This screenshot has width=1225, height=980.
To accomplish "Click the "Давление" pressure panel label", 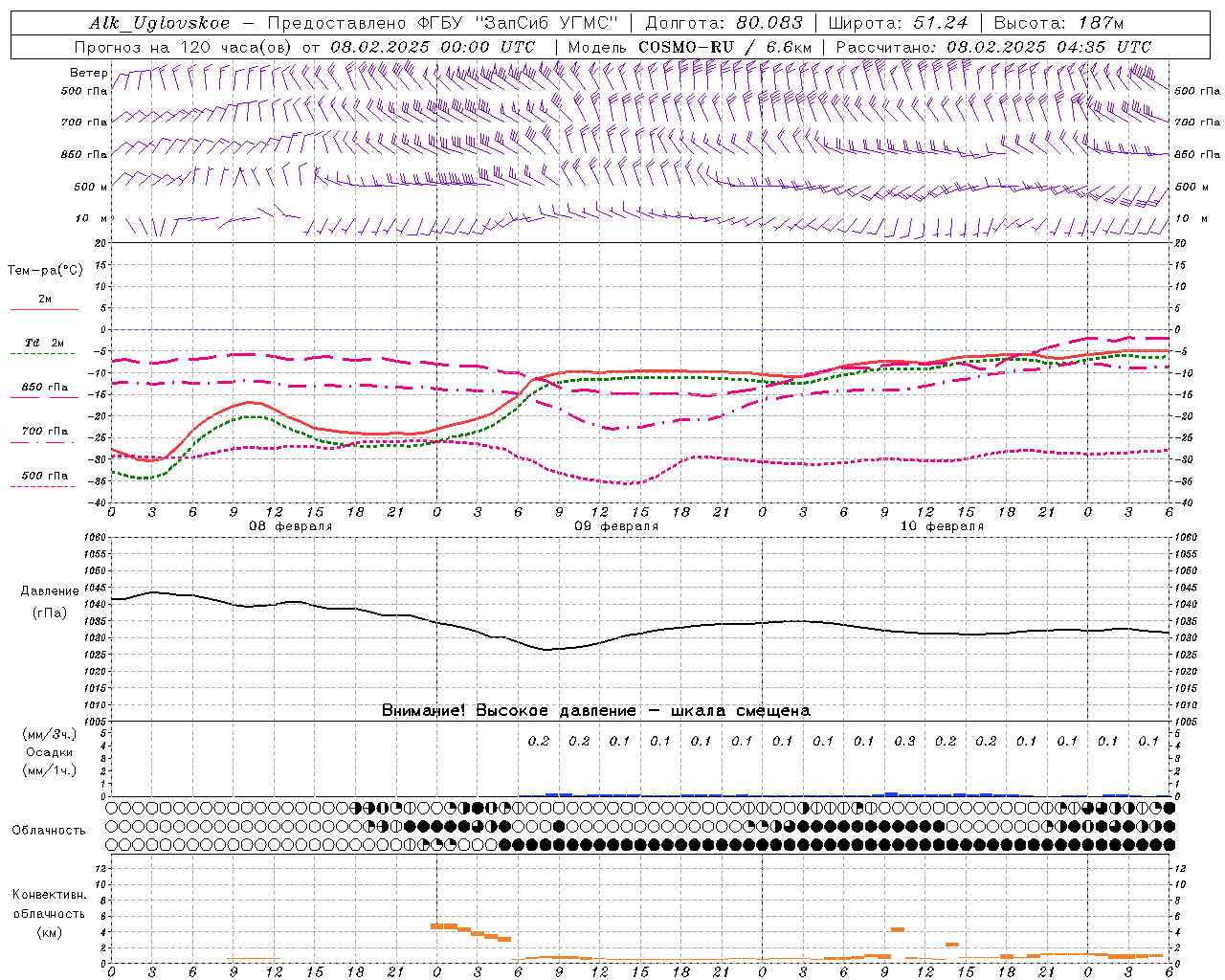I will pos(50,591).
